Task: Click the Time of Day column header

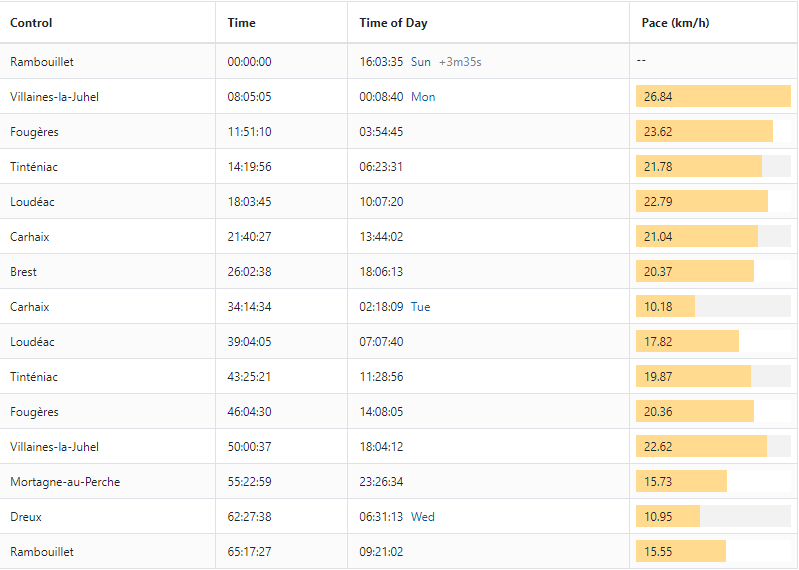Action: tap(394, 23)
